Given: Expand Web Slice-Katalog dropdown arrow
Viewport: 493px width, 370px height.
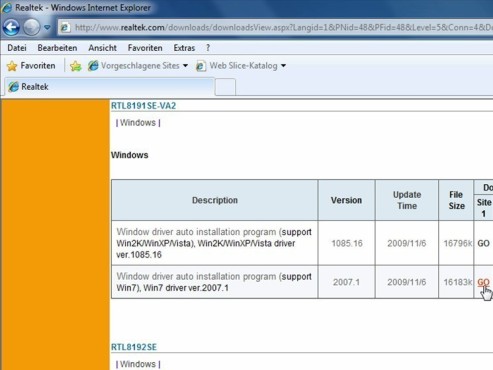Looking at the screenshot, I should pos(283,66).
